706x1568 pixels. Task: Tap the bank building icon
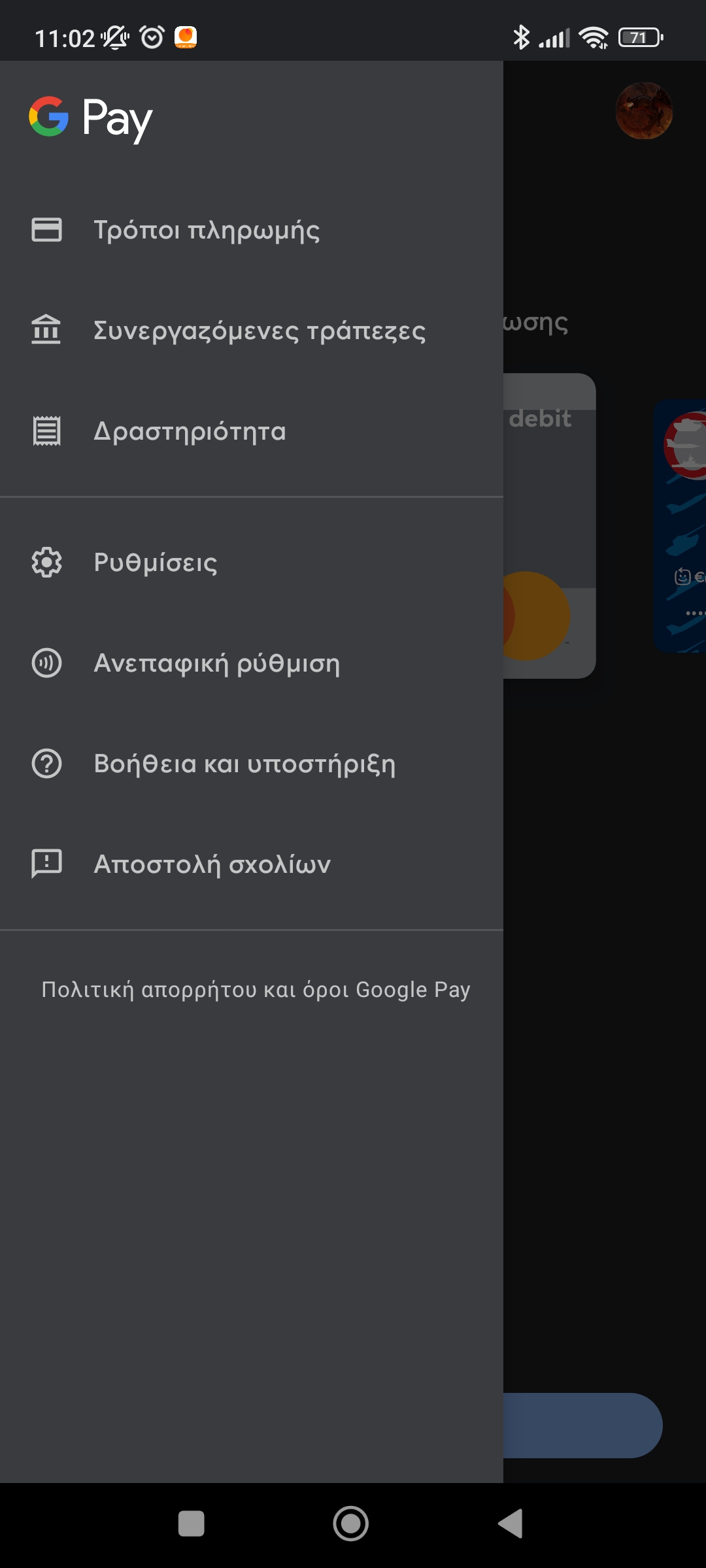point(46,329)
